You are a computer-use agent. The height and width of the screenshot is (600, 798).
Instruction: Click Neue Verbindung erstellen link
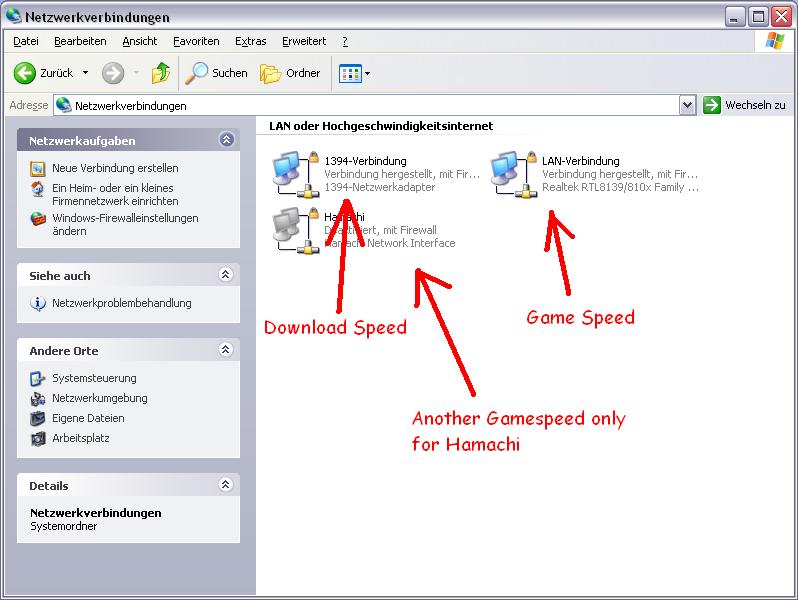click(115, 168)
